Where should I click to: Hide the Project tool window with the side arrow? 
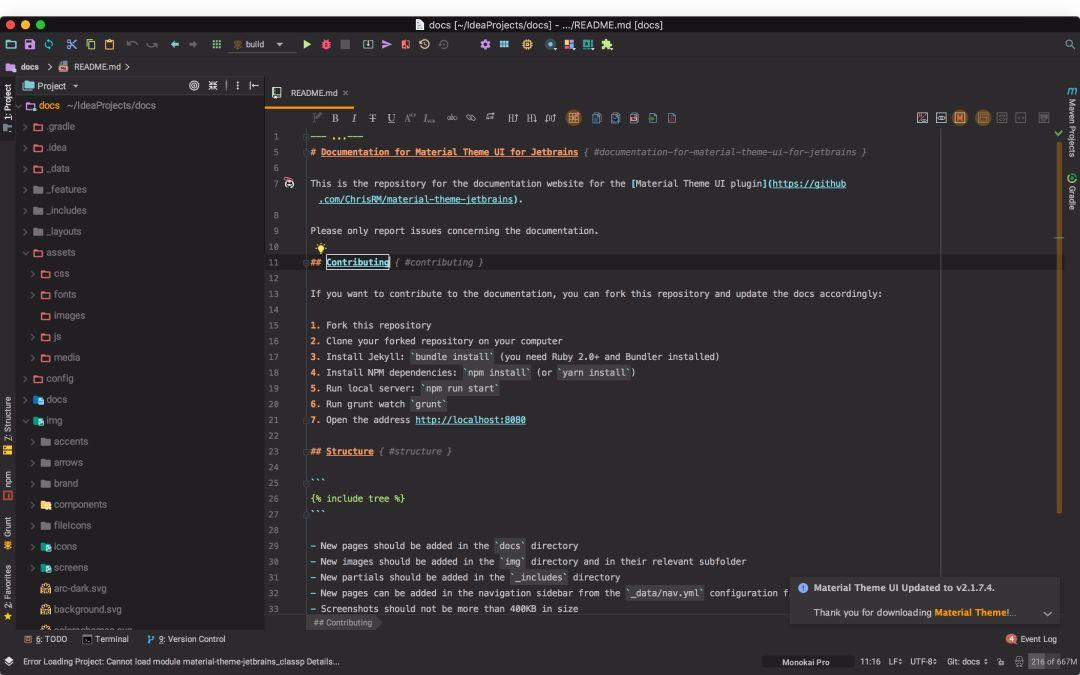tap(254, 85)
